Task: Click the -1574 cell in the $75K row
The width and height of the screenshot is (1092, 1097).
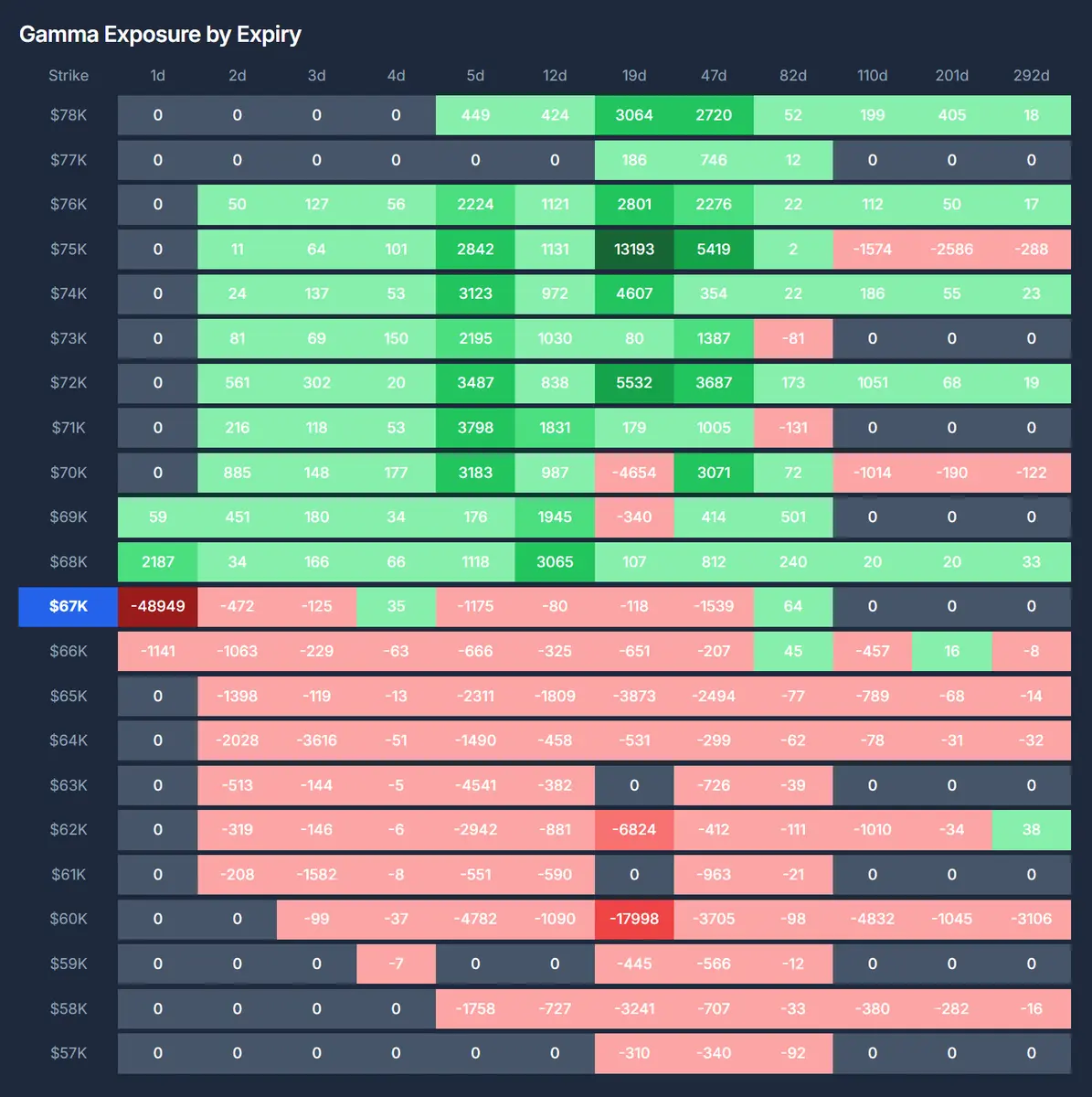Action: 873,249
